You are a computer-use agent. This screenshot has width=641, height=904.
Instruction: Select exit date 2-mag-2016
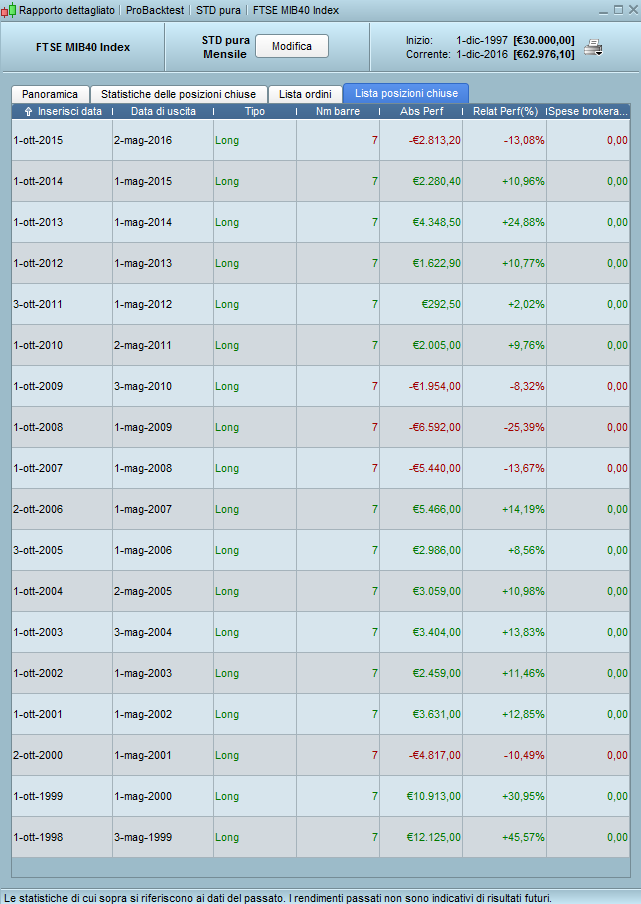tap(143, 140)
